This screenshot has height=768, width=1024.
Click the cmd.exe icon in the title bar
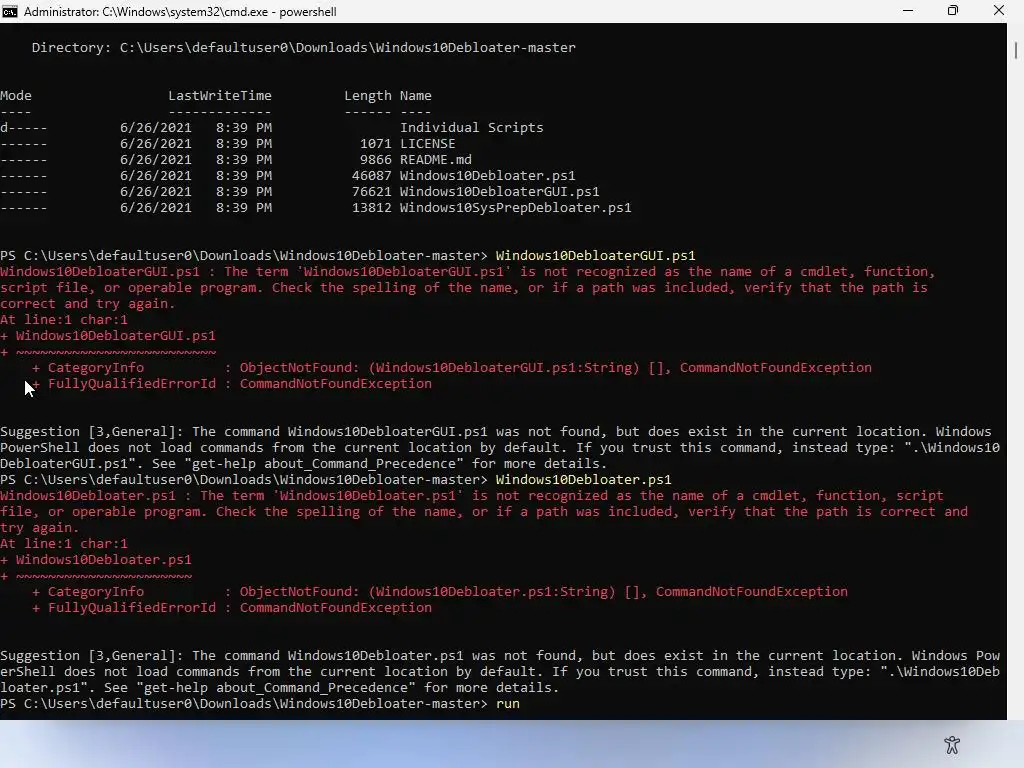tap(9, 11)
